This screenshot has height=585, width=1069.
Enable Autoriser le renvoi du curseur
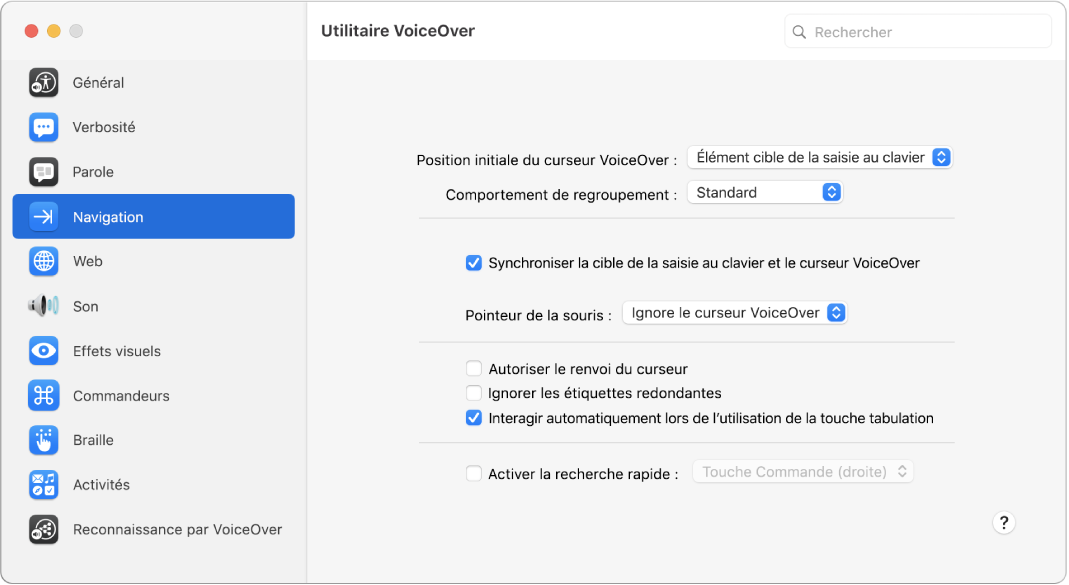click(x=473, y=368)
